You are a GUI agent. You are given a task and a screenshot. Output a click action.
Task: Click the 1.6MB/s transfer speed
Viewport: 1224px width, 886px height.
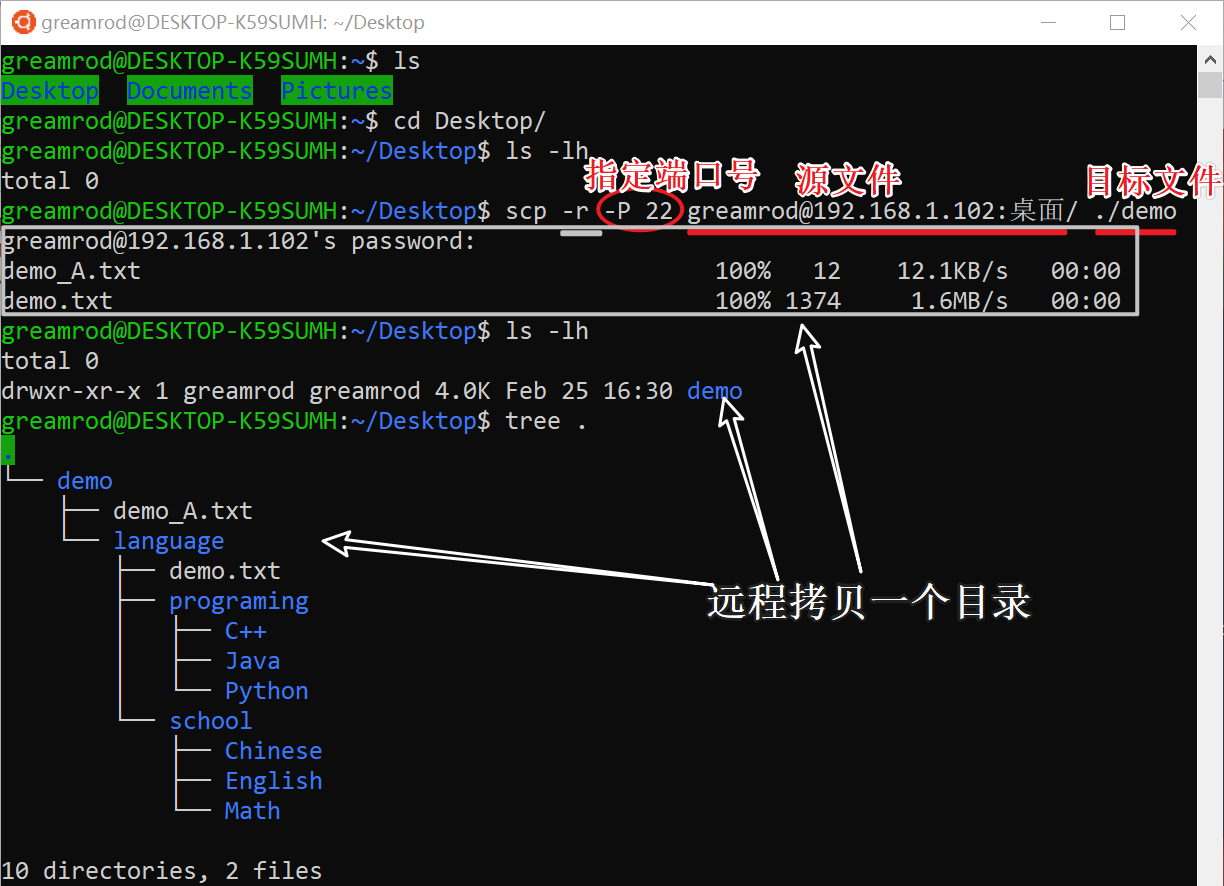(960, 301)
